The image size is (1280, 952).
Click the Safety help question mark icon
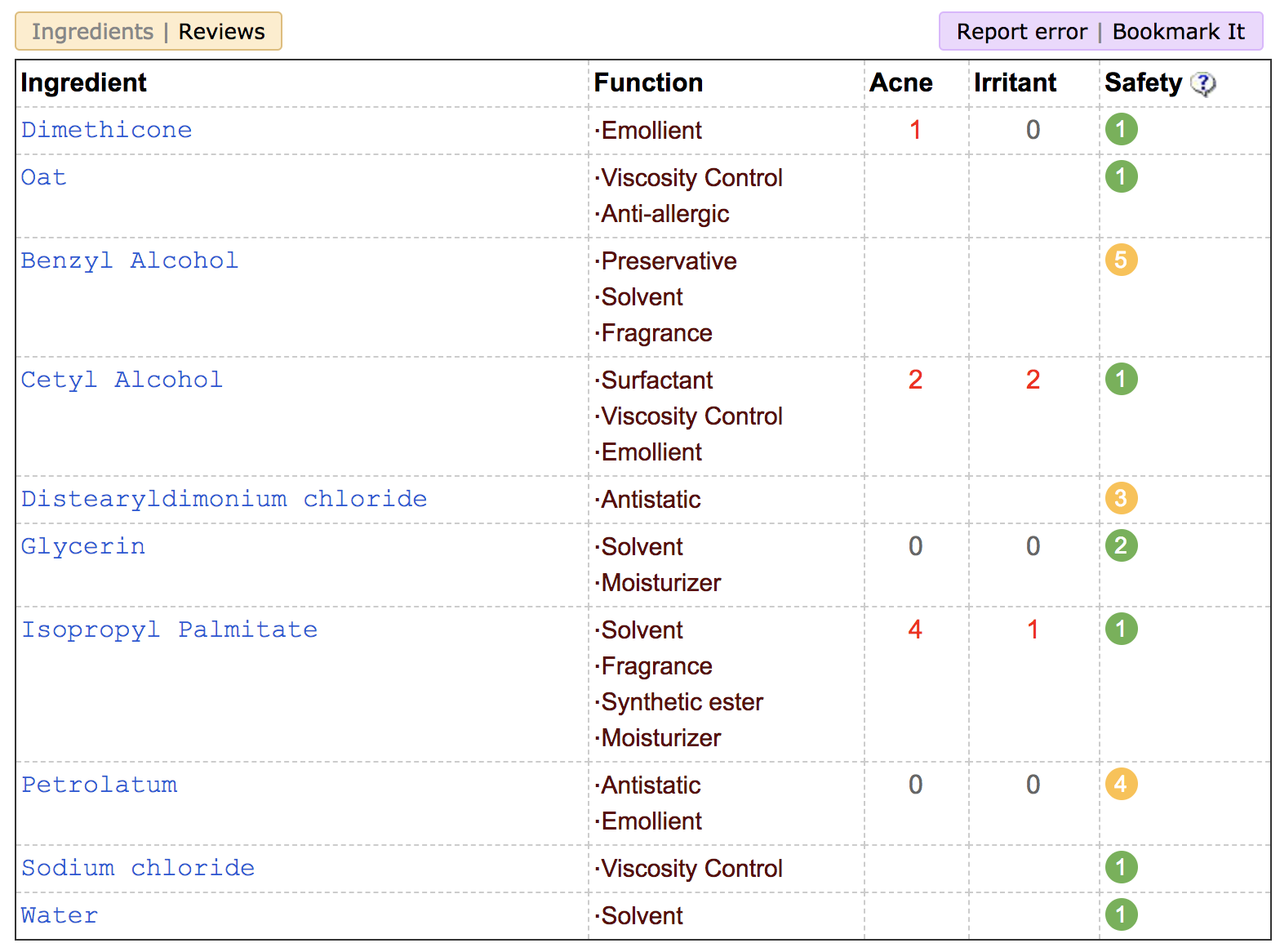(x=1203, y=83)
